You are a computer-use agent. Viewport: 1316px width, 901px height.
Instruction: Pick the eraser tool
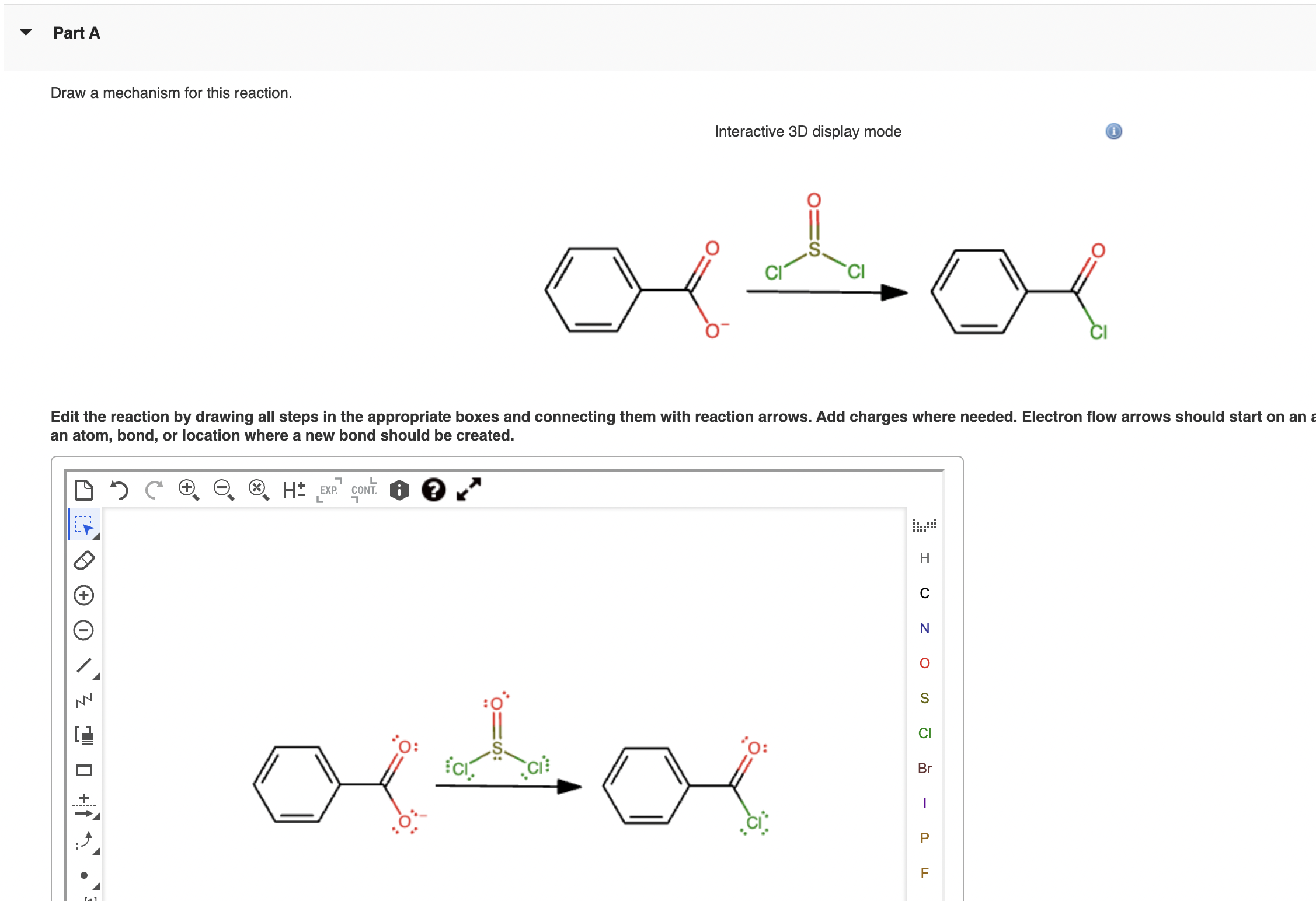coord(84,560)
